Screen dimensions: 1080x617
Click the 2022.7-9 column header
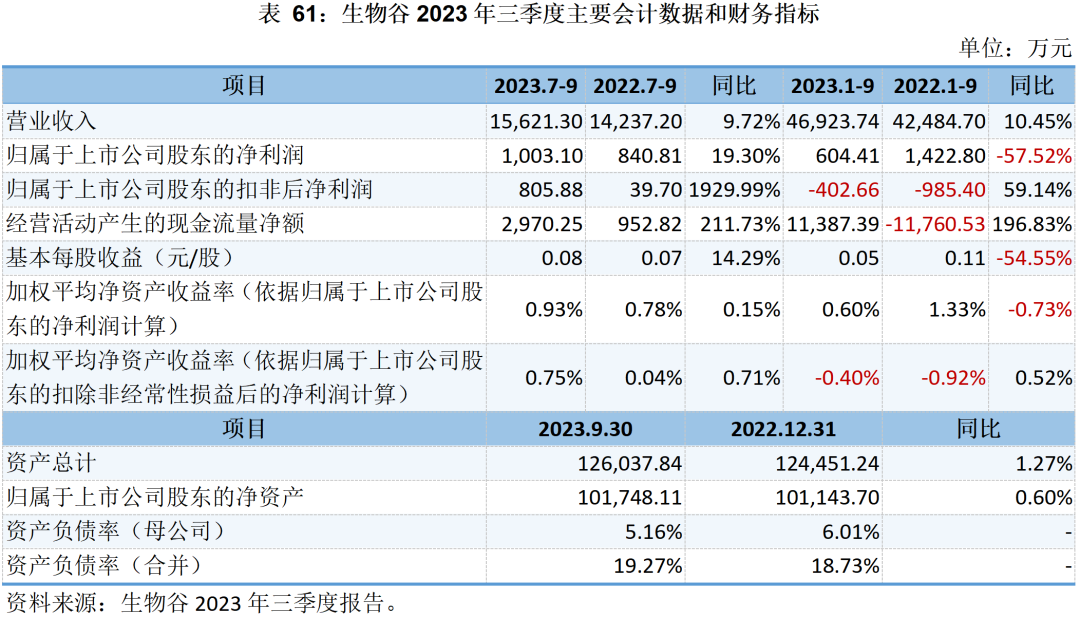coord(635,86)
